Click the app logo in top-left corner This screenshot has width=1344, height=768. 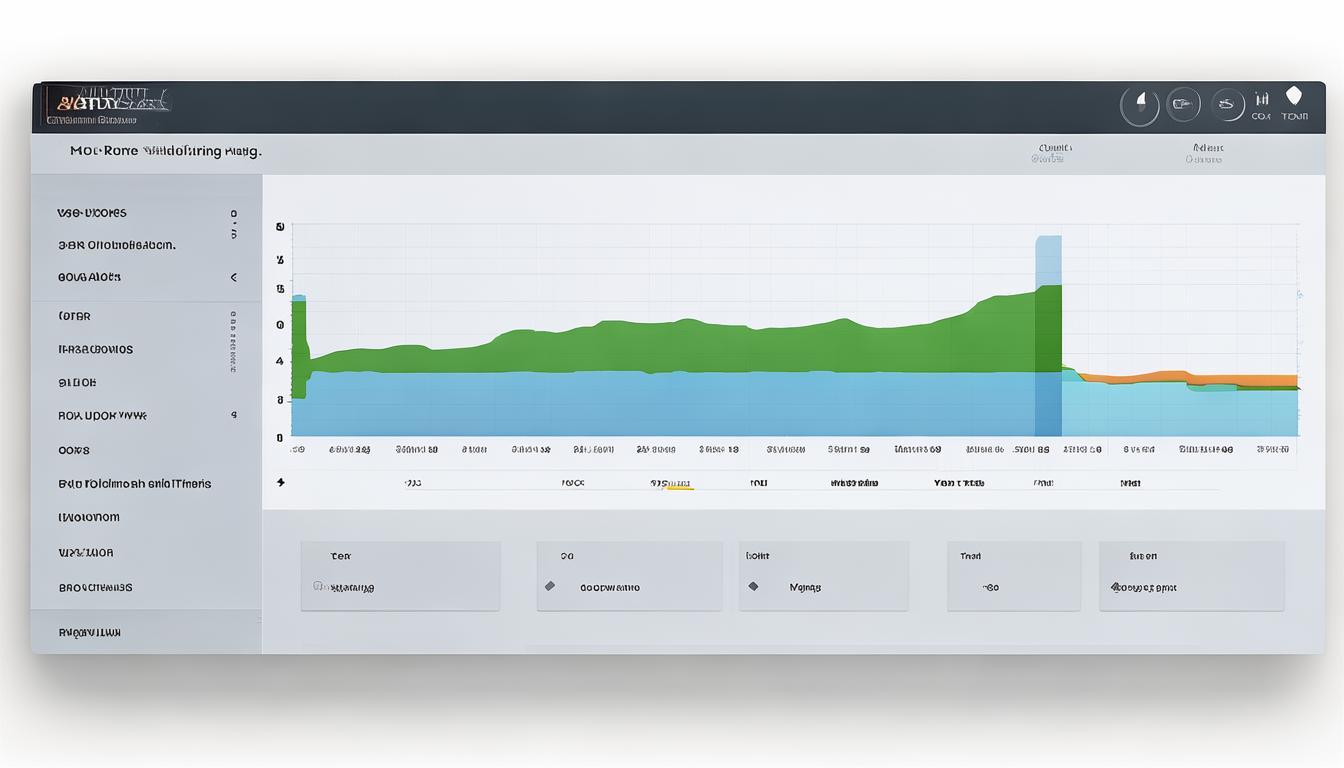tap(106, 106)
